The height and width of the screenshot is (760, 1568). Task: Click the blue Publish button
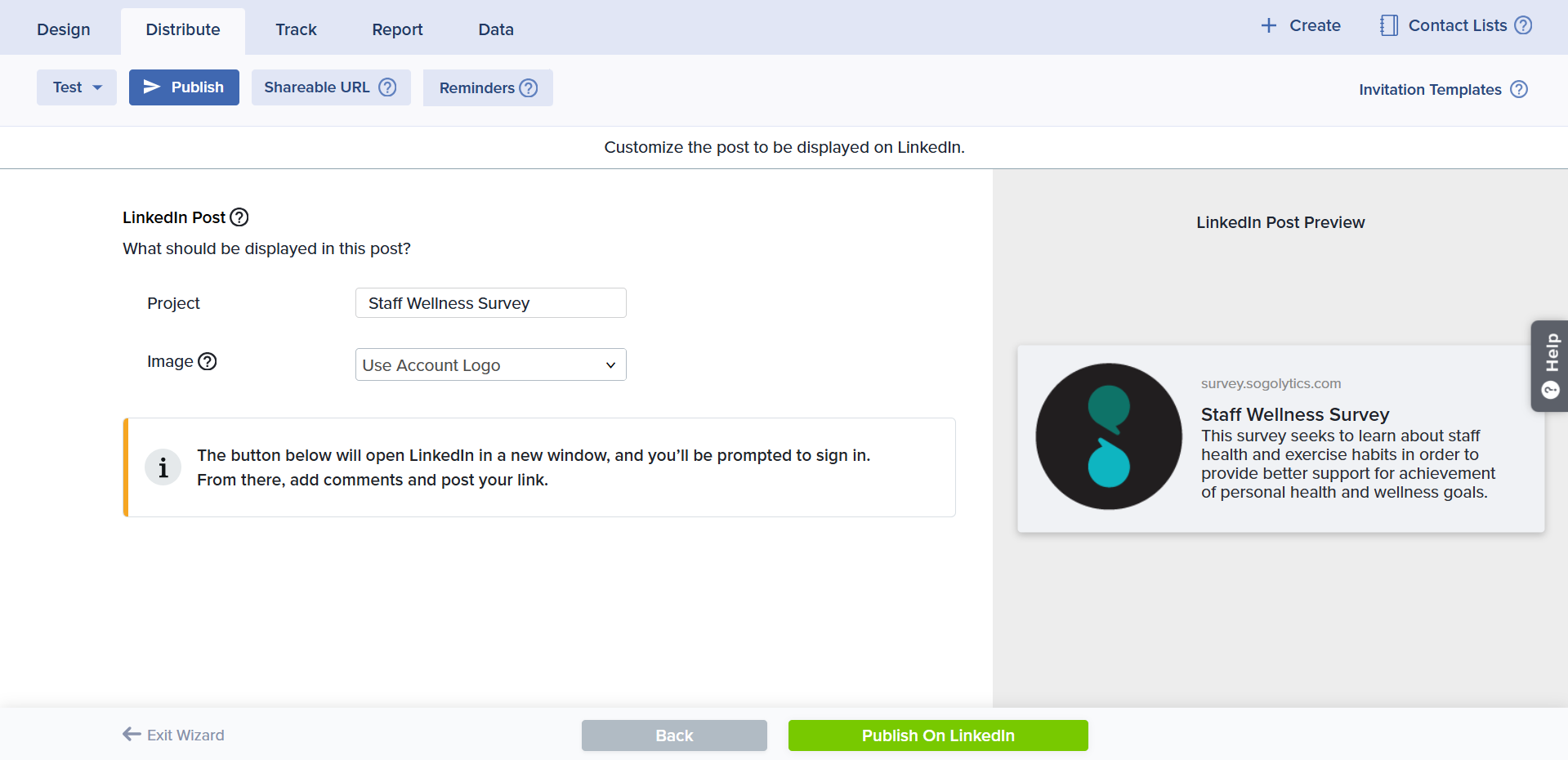pos(184,87)
